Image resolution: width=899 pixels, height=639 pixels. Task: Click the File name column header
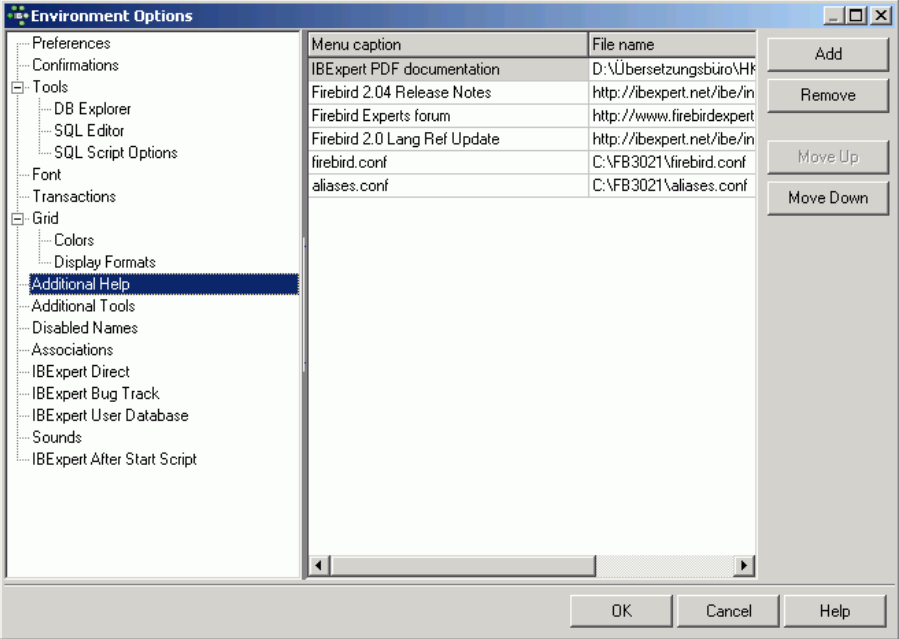coord(671,45)
